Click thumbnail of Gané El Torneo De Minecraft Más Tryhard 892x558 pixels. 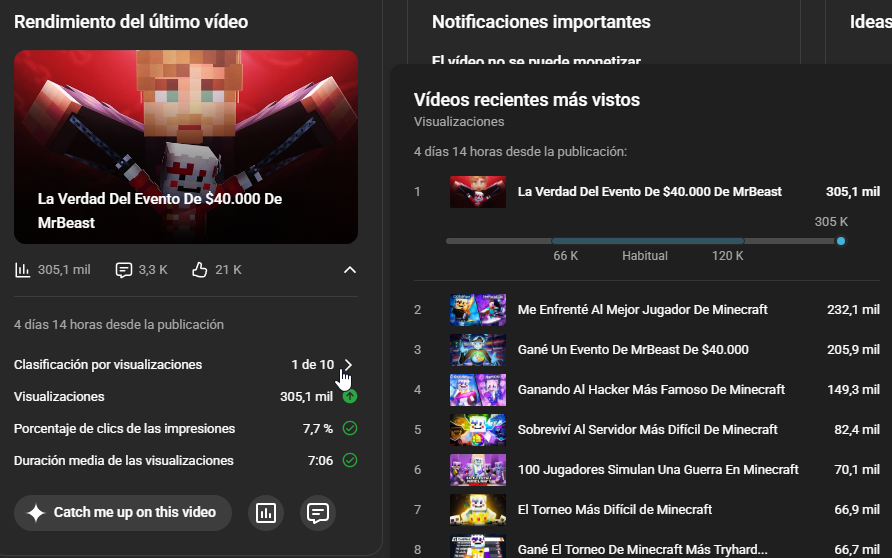coord(478,547)
